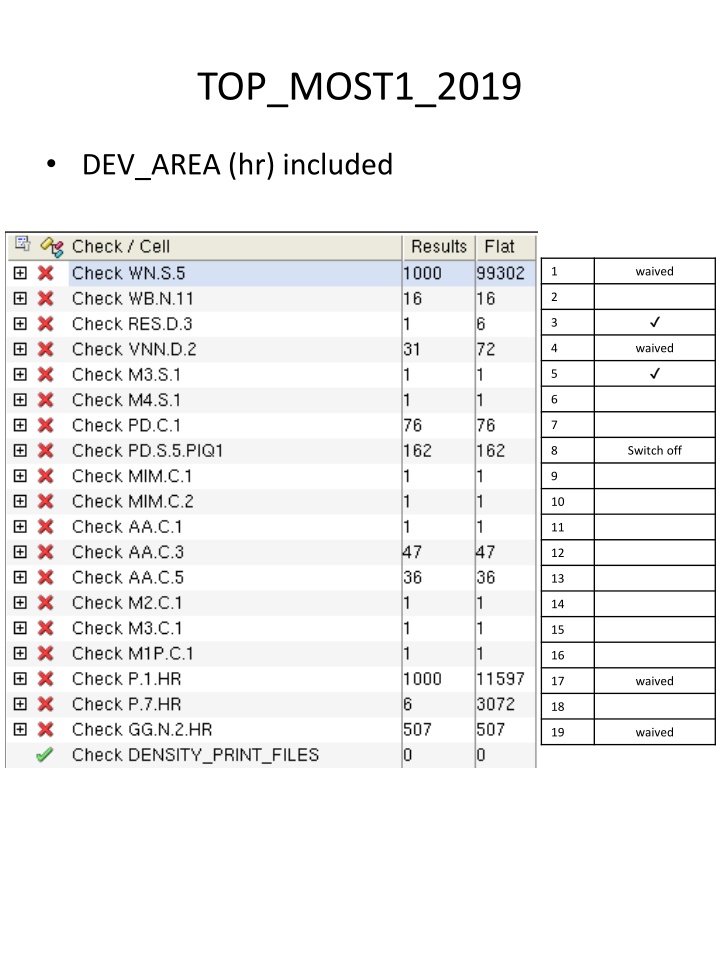Viewport: 720px width, 960px height.
Task: Click red X icon of Check M3.C.1
Action: click(45, 628)
